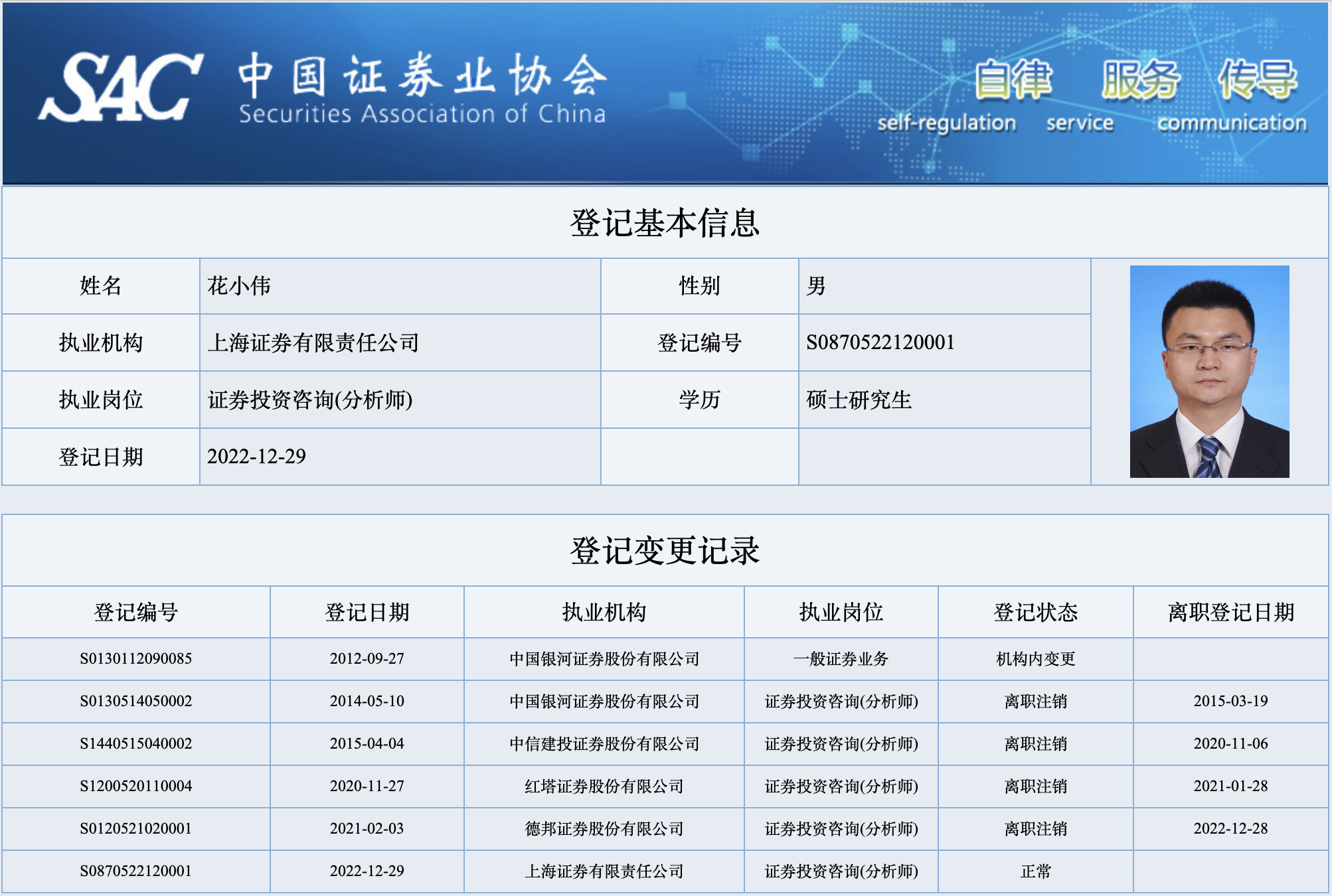Click the registrant's portrait photo
The width and height of the screenshot is (1332, 896).
1209,372
